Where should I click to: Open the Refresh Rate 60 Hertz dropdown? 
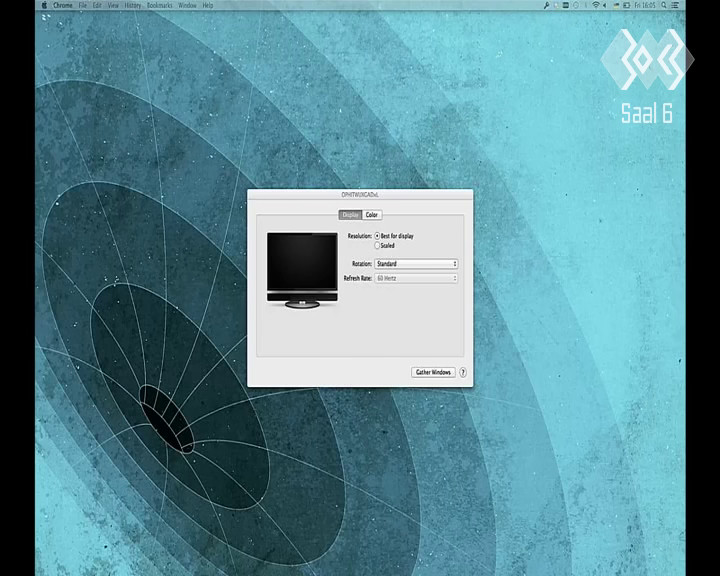(x=416, y=278)
